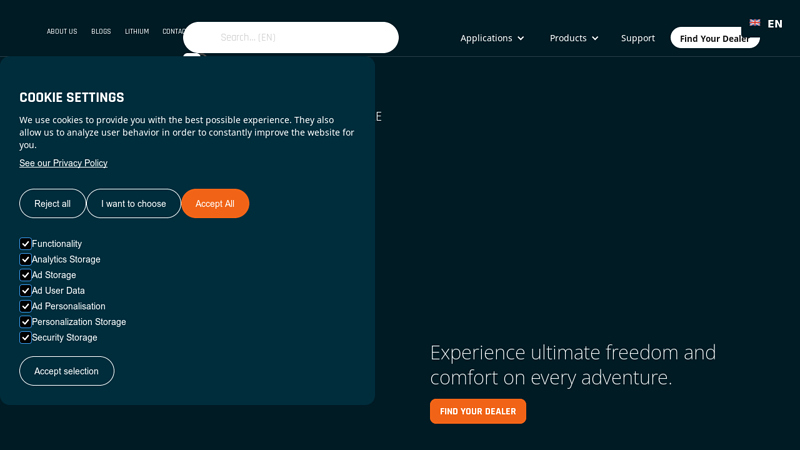
Task: Uncheck the Functionality checkbox
Action: click(26, 244)
